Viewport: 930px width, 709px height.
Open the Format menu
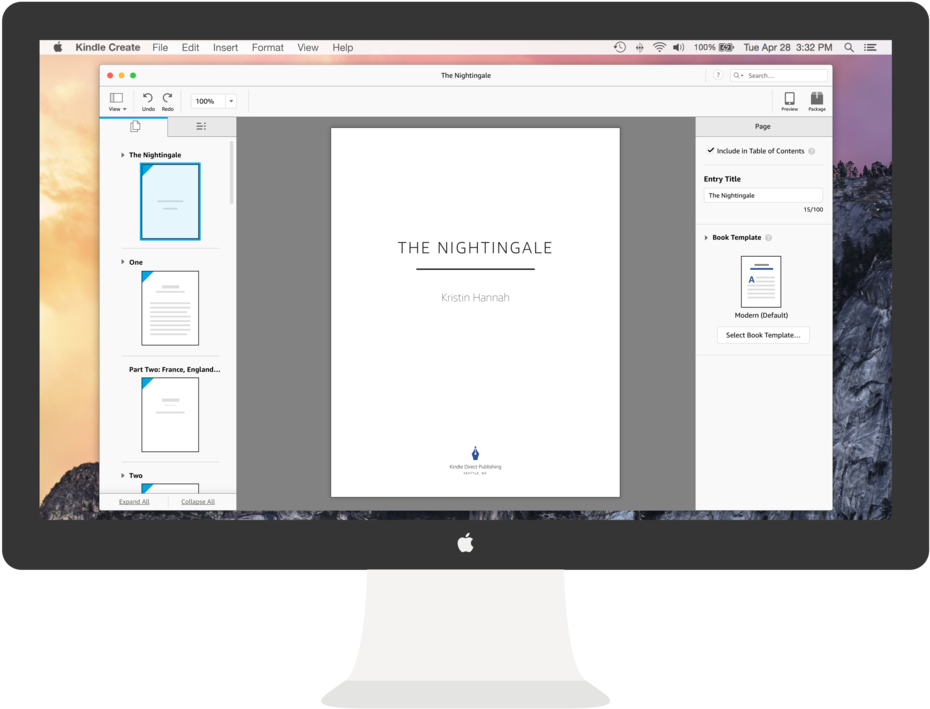pos(267,47)
